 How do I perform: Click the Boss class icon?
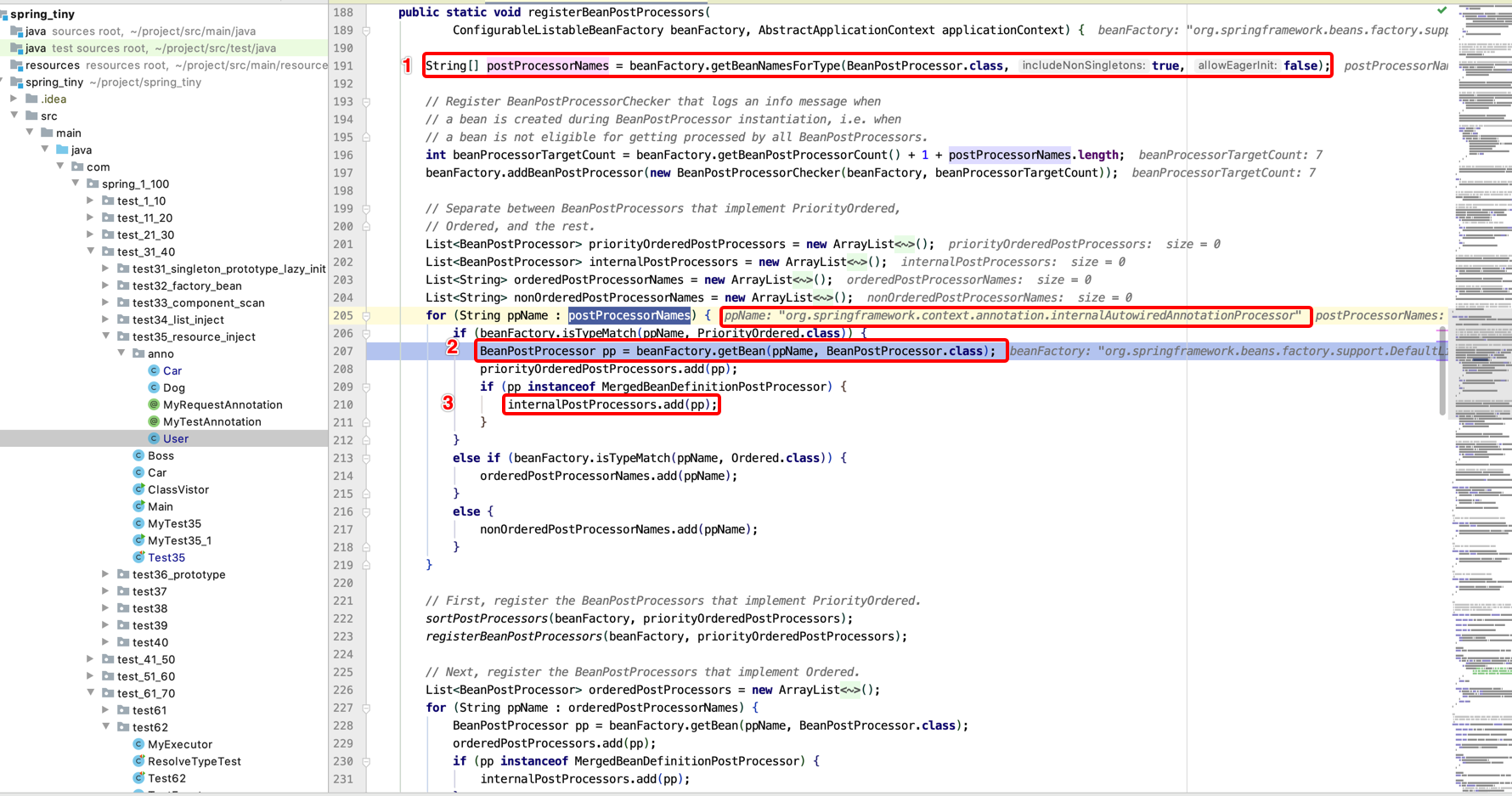138,455
